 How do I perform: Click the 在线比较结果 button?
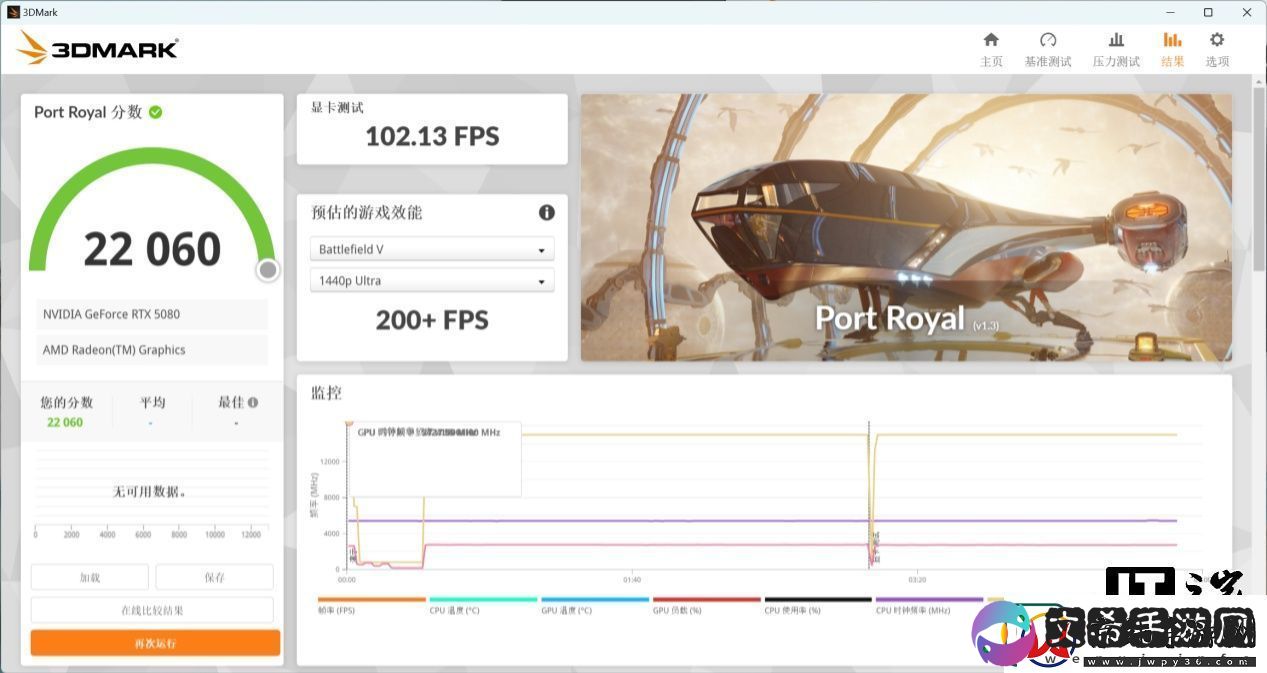[152, 610]
